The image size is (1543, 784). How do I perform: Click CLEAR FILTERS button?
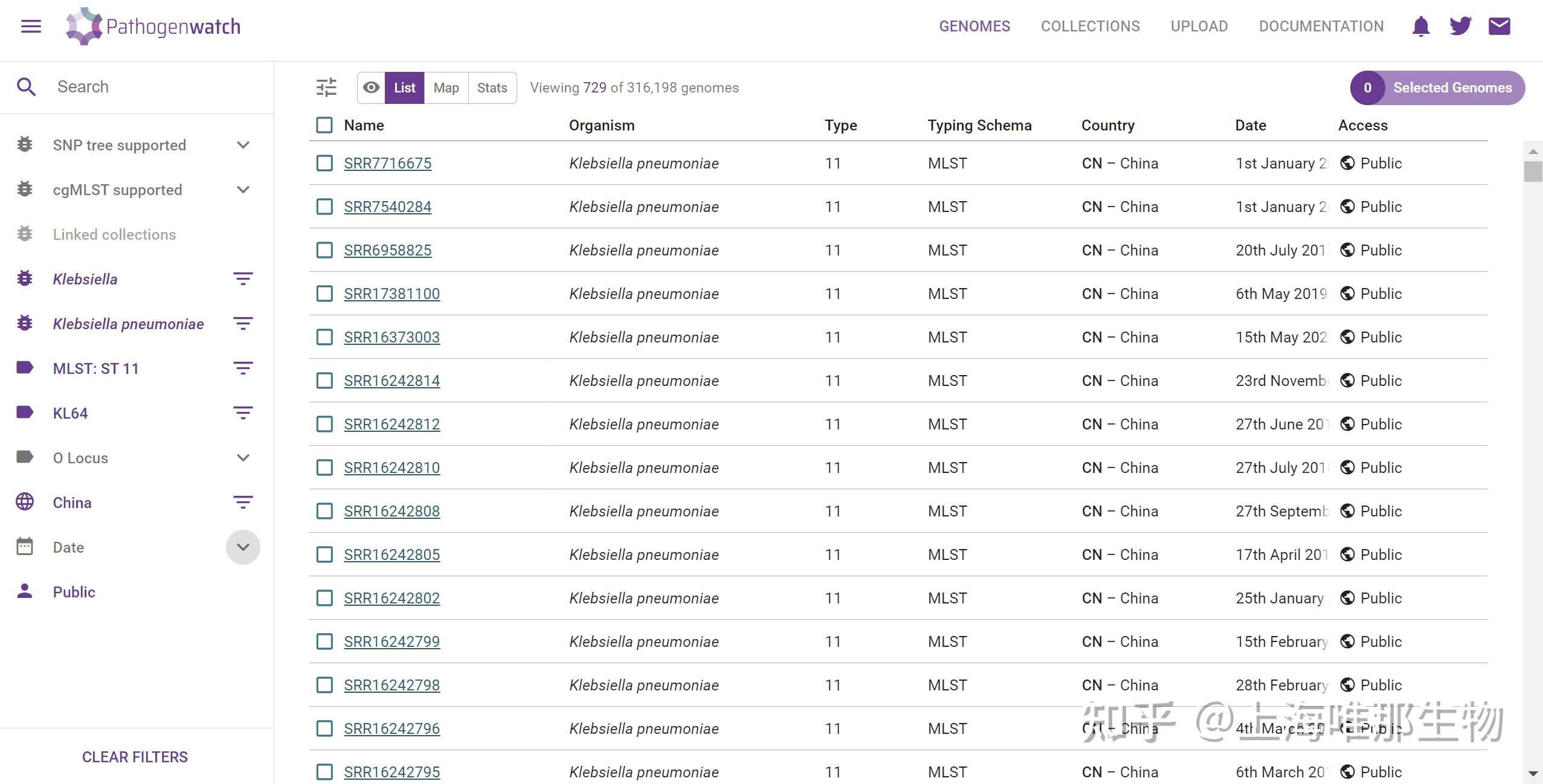135,757
